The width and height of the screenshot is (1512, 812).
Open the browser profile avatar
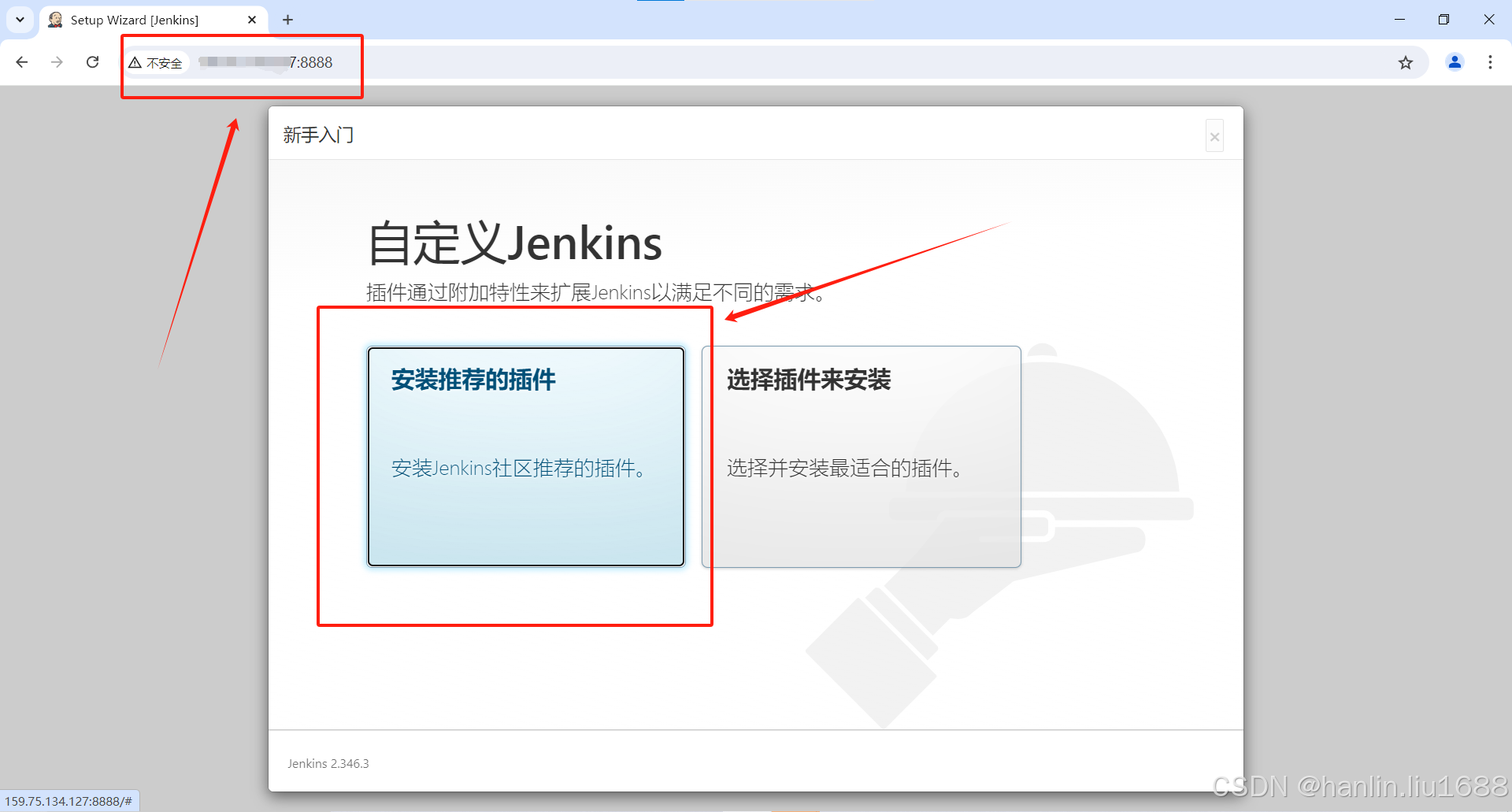coord(1455,62)
